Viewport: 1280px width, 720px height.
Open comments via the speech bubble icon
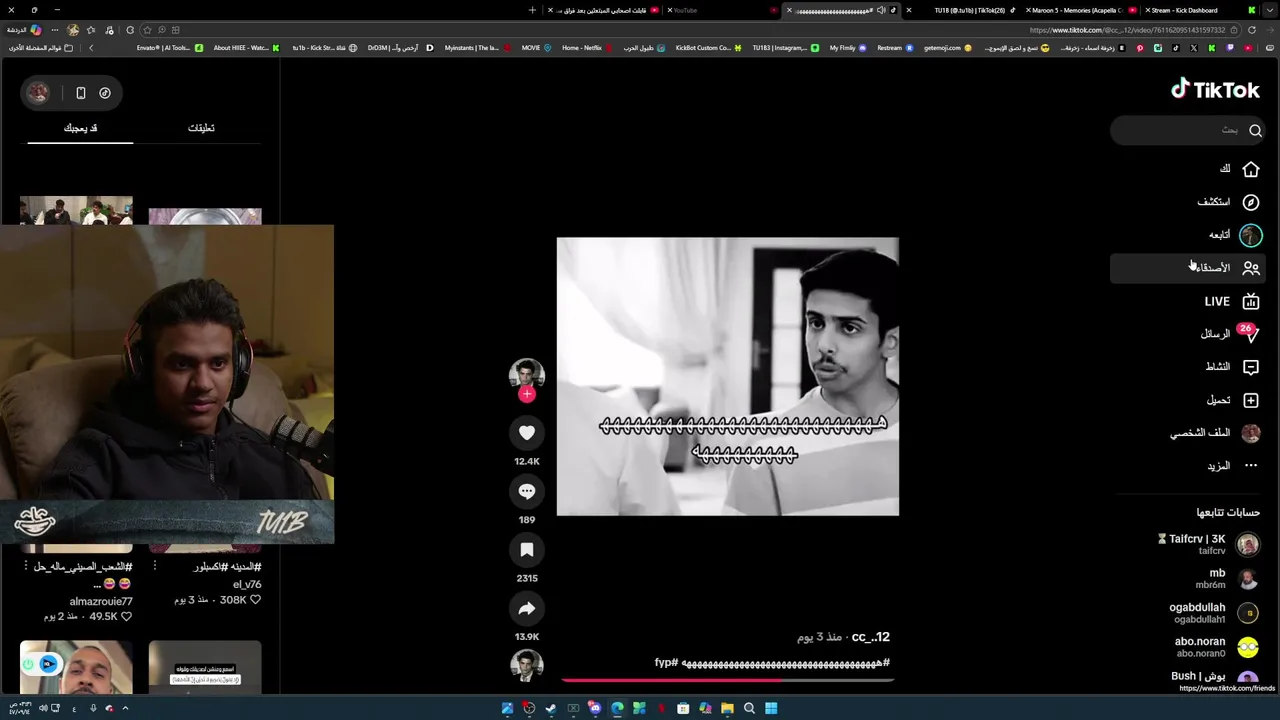tap(527, 491)
